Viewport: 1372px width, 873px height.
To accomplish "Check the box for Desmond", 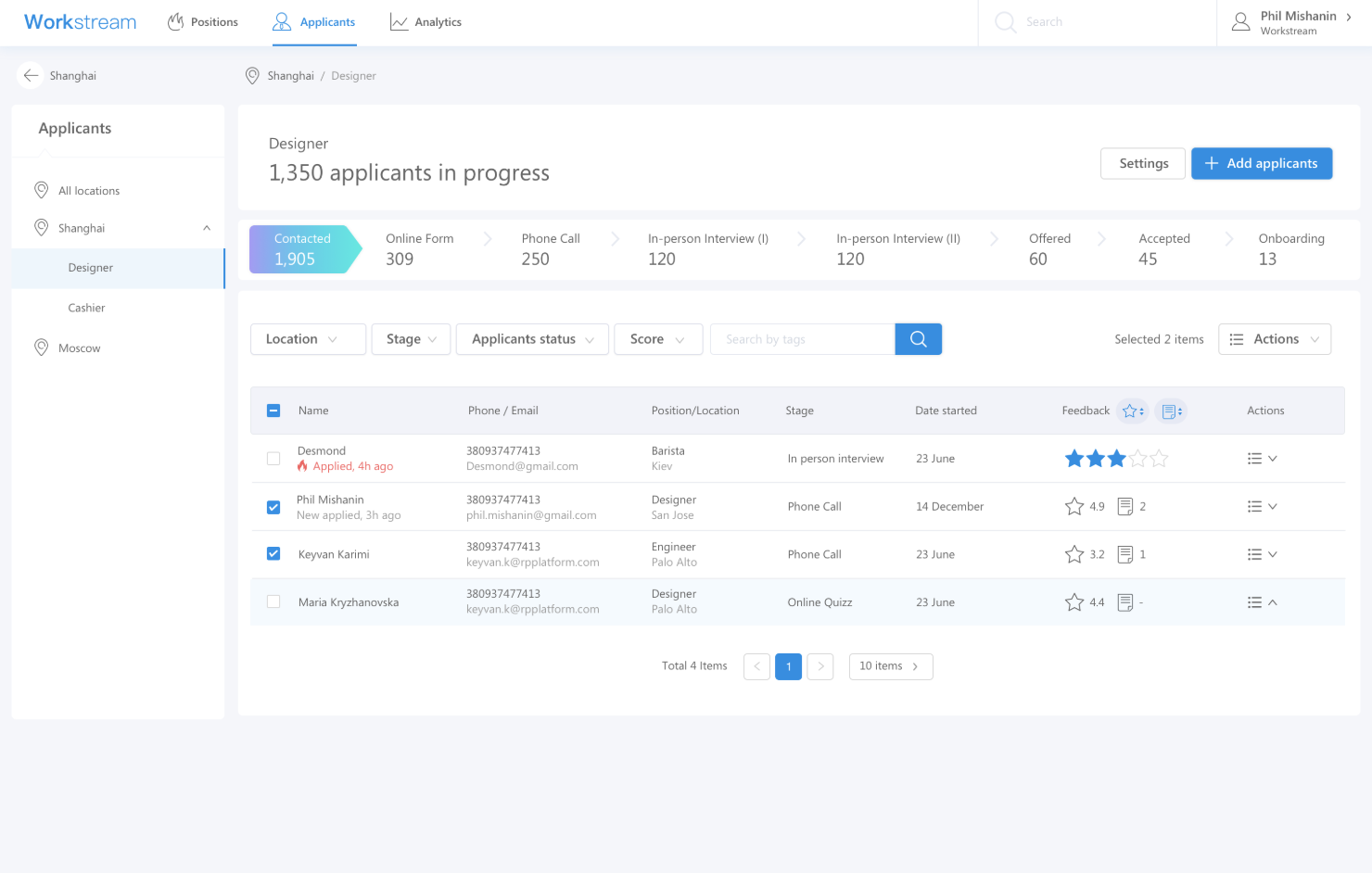I will (273, 459).
